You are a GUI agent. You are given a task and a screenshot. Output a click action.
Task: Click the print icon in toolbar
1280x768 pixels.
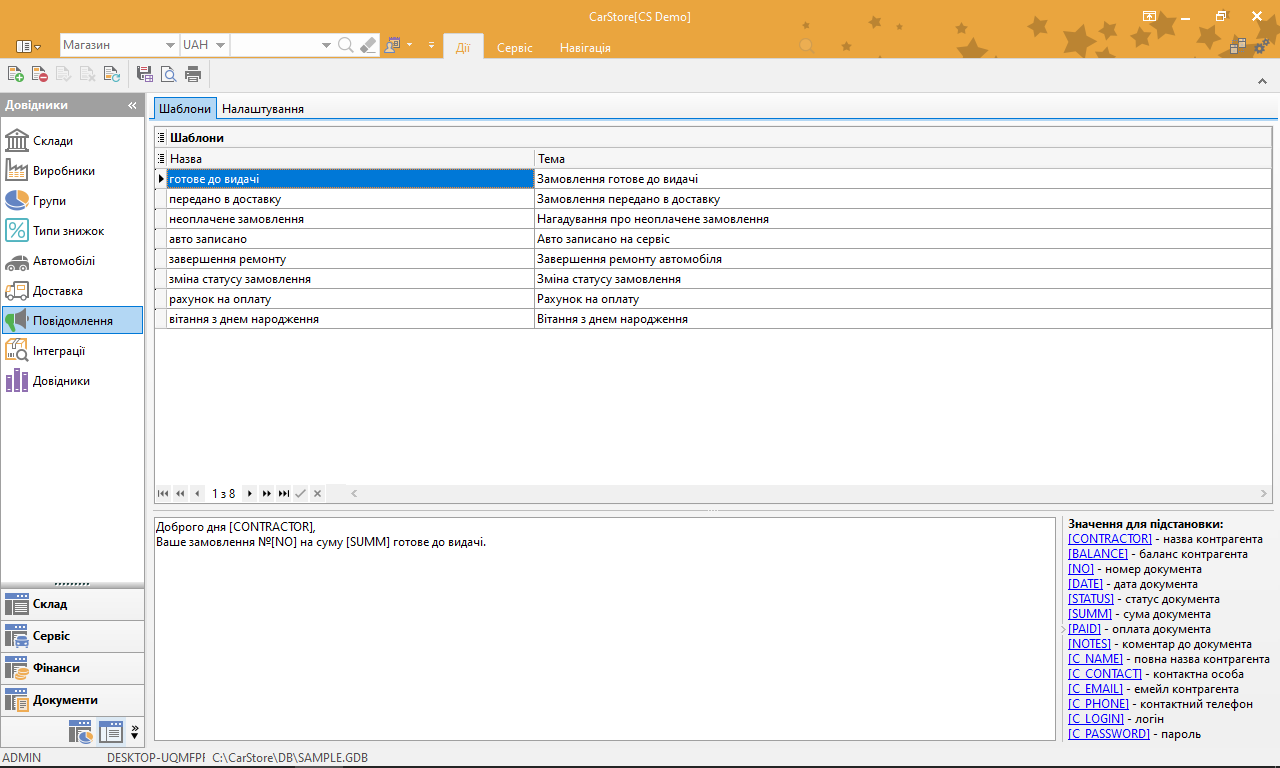point(193,73)
